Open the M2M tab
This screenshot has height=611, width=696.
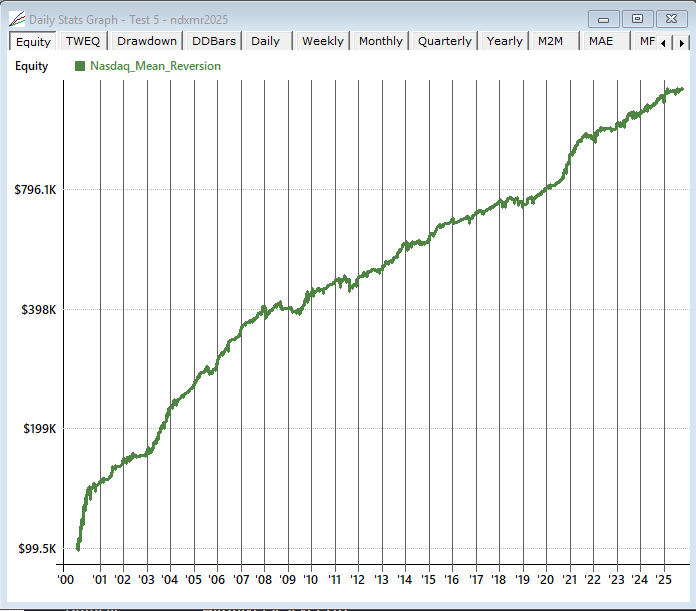pyautogui.click(x=550, y=41)
